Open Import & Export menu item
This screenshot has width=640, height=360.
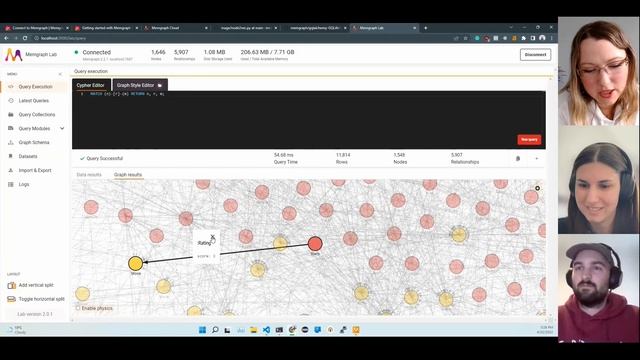34,170
